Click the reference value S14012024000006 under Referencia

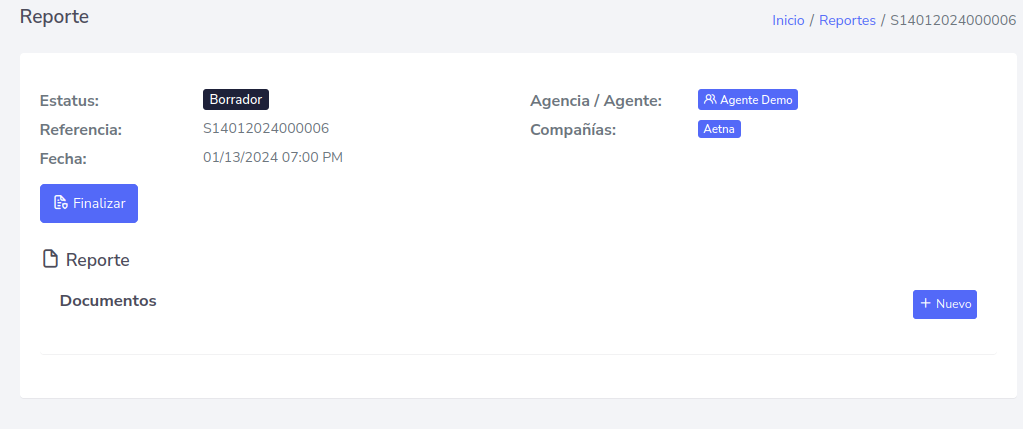point(266,128)
